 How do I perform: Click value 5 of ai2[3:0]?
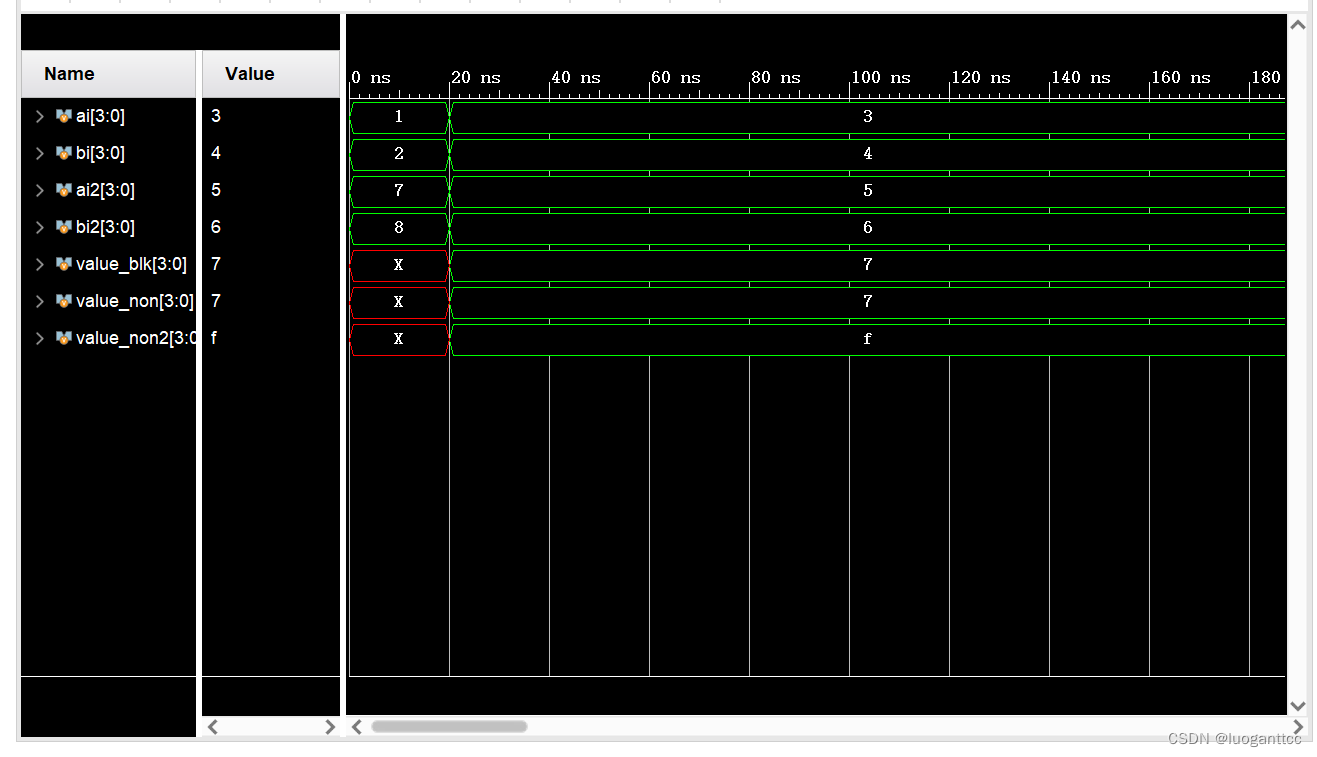click(216, 190)
